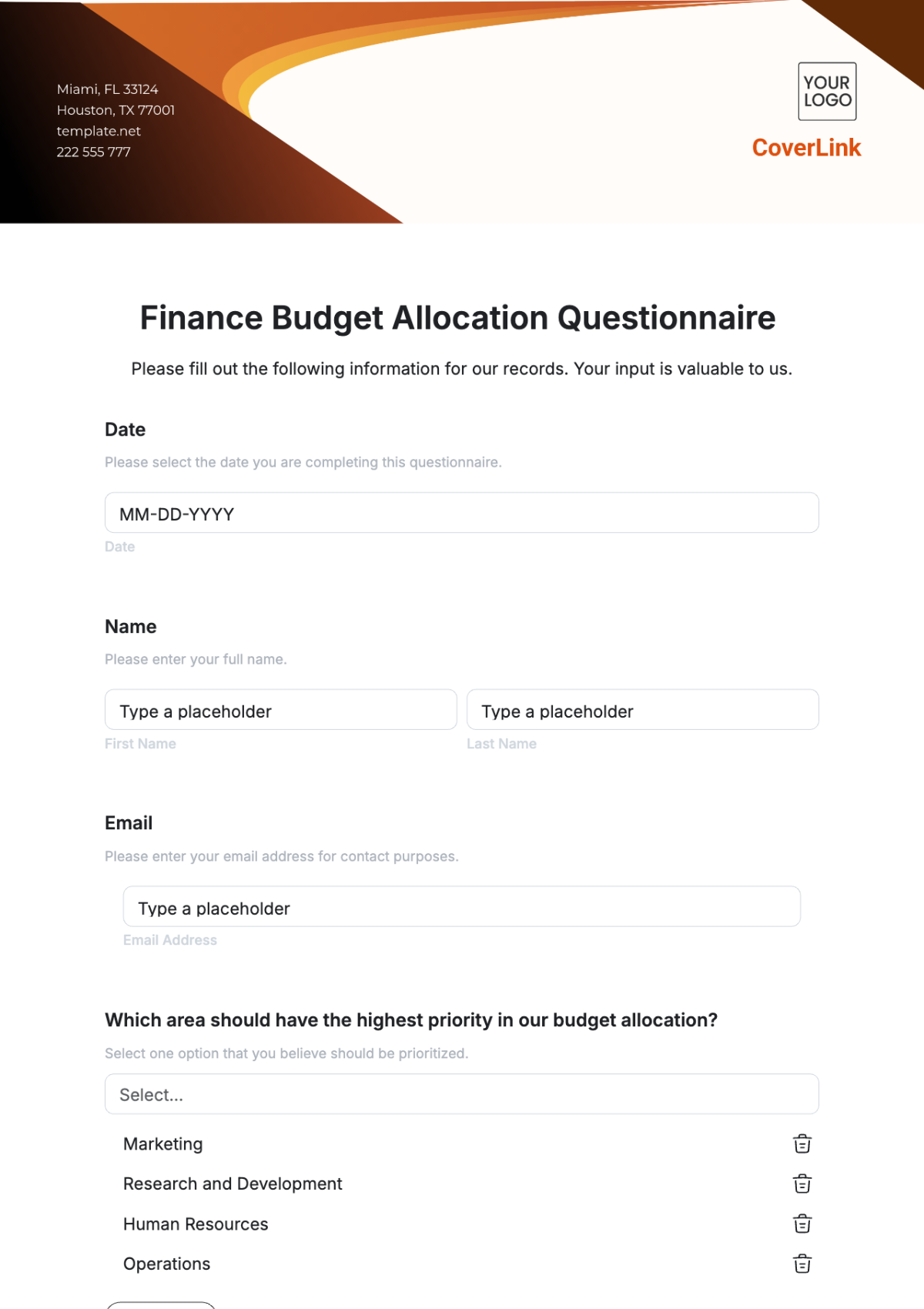Screen dimensions: 924x1309
Task: Remove the Marketing option via trash icon
Action: coord(802,1144)
